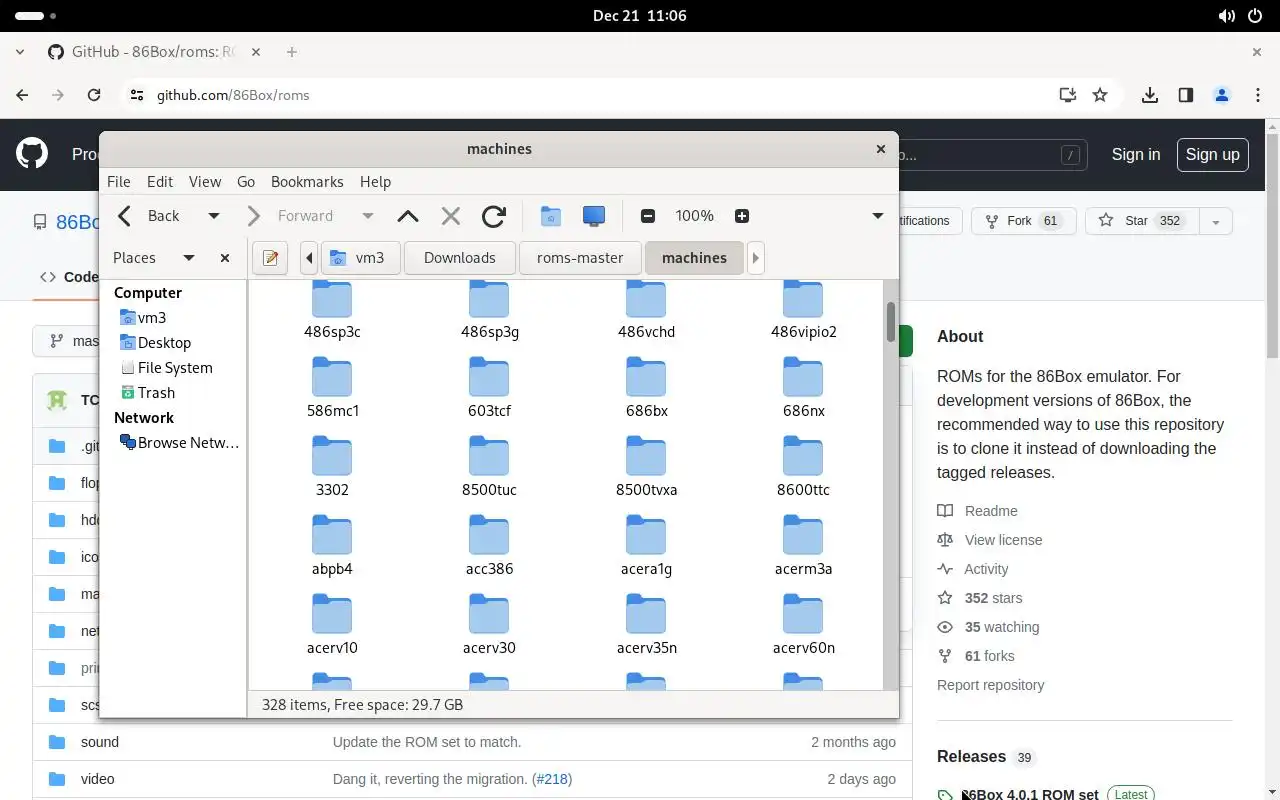Viewport: 1280px width, 800px height.
Task: Open the Edit menu
Action: point(160,181)
